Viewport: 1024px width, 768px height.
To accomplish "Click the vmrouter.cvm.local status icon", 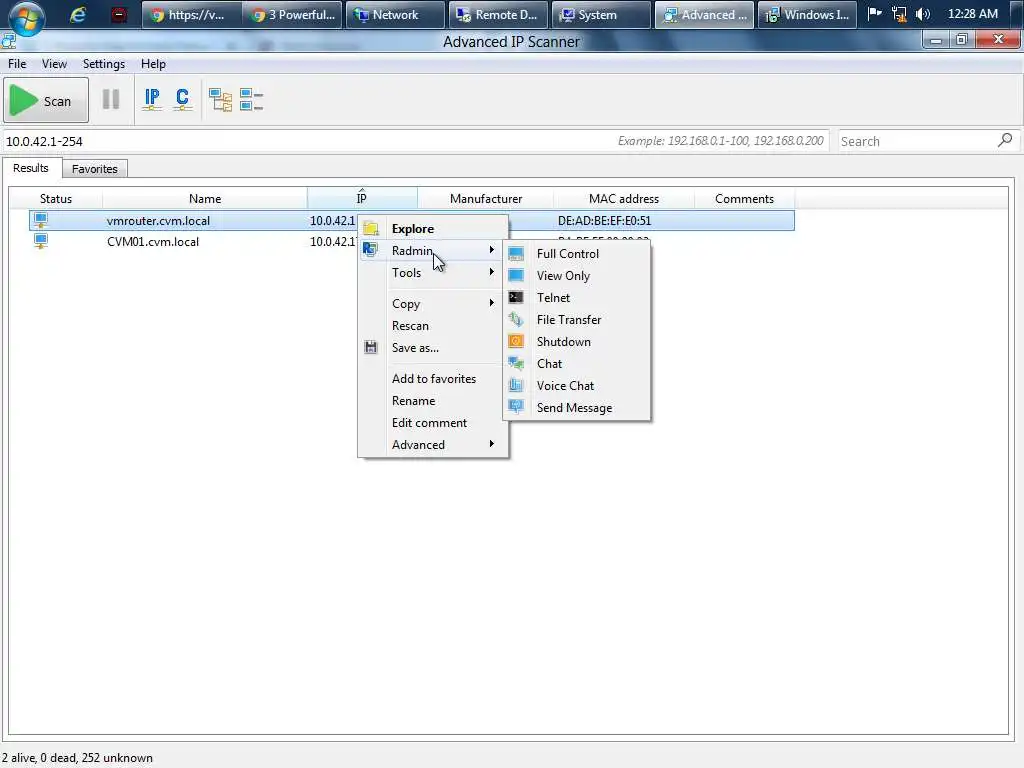I will pos(40,220).
